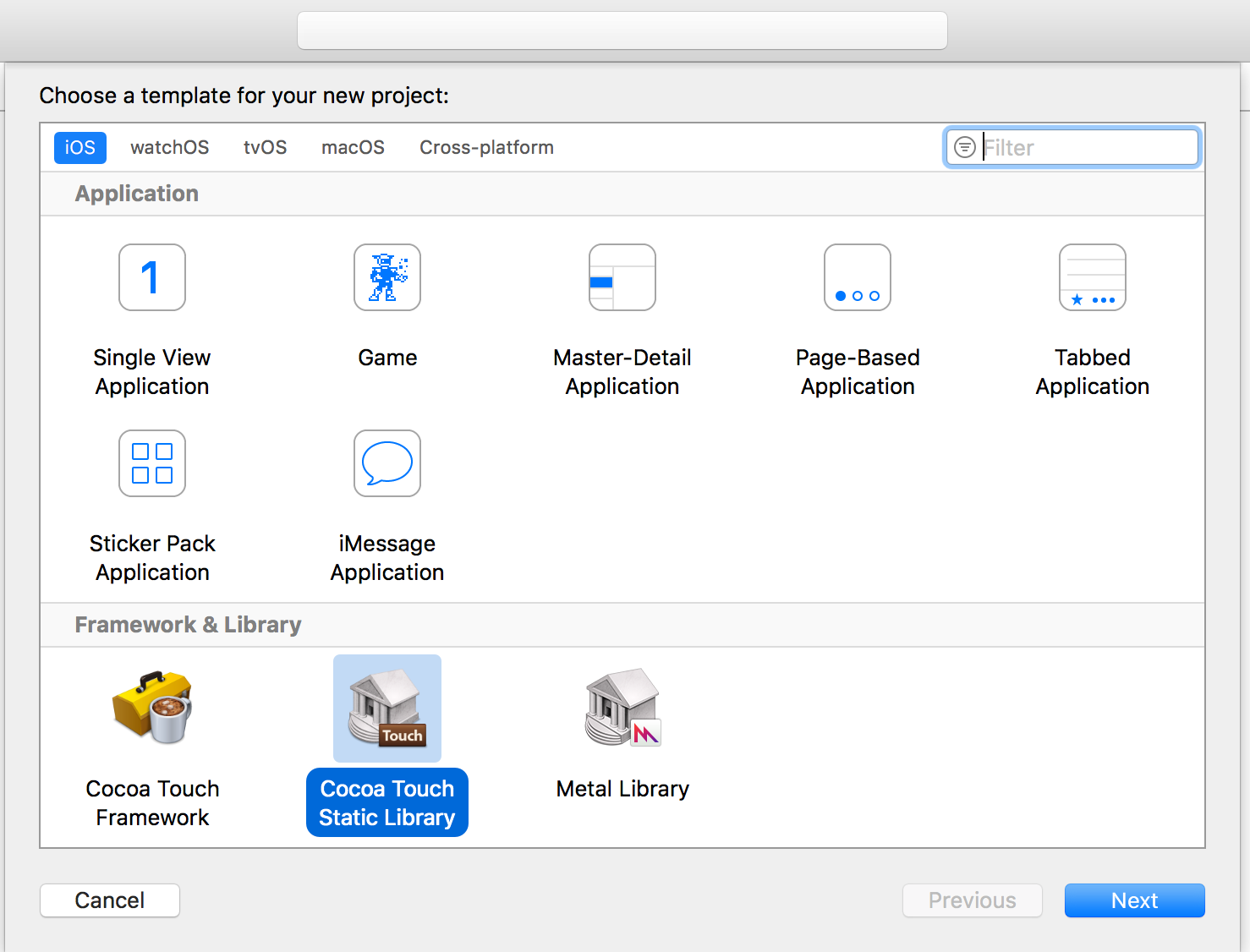Pick the iMessage Application speech bubble icon

point(387,463)
